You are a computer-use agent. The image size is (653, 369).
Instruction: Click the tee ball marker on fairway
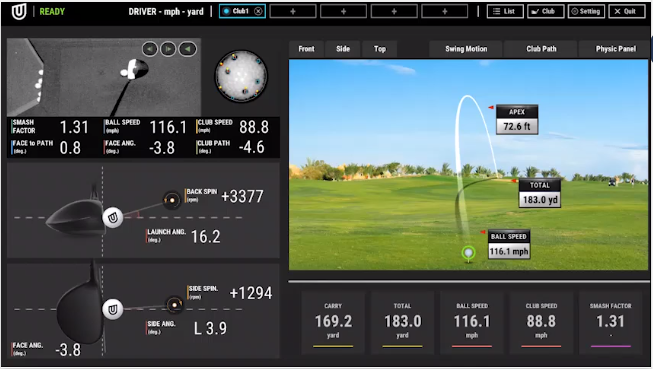click(469, 253)
